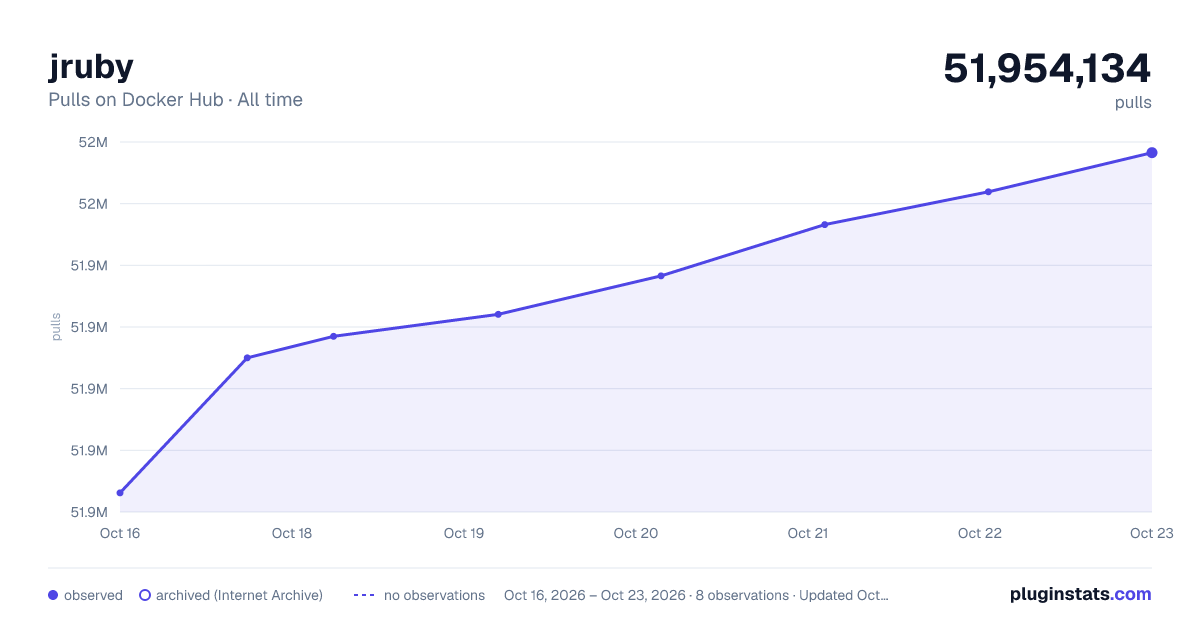The height and width of the screenshot is (630, 1200).
Task: Click the rotated 'pulls' y-axis title
Action: coord(56,327)
